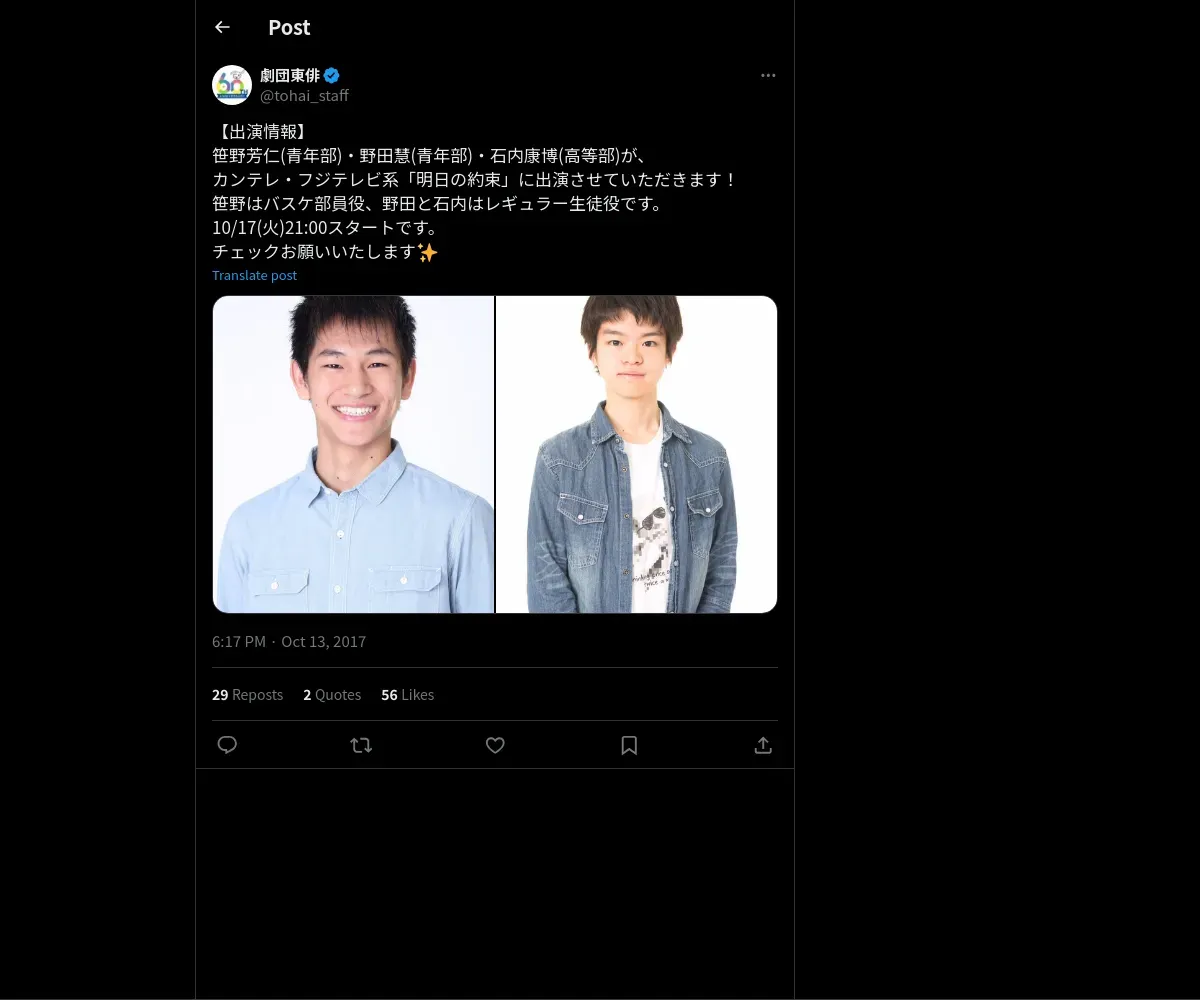
Task: Click the @tohai_staff handle
Action: 304,96
